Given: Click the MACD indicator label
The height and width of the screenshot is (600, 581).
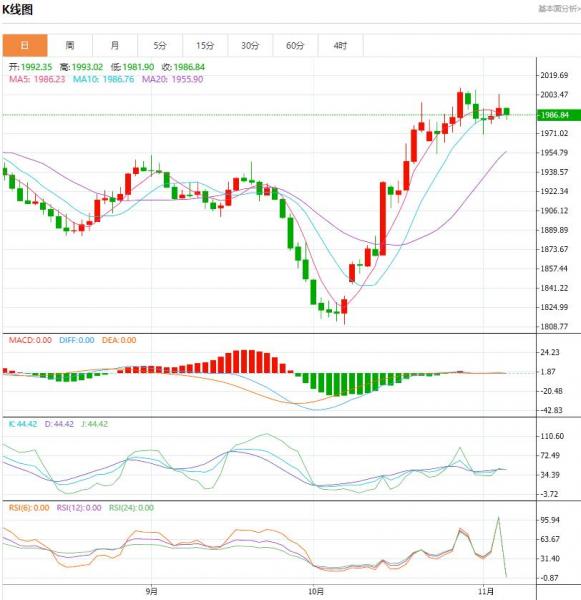Looking at the screenshot, I should click(x=30, y=340).
